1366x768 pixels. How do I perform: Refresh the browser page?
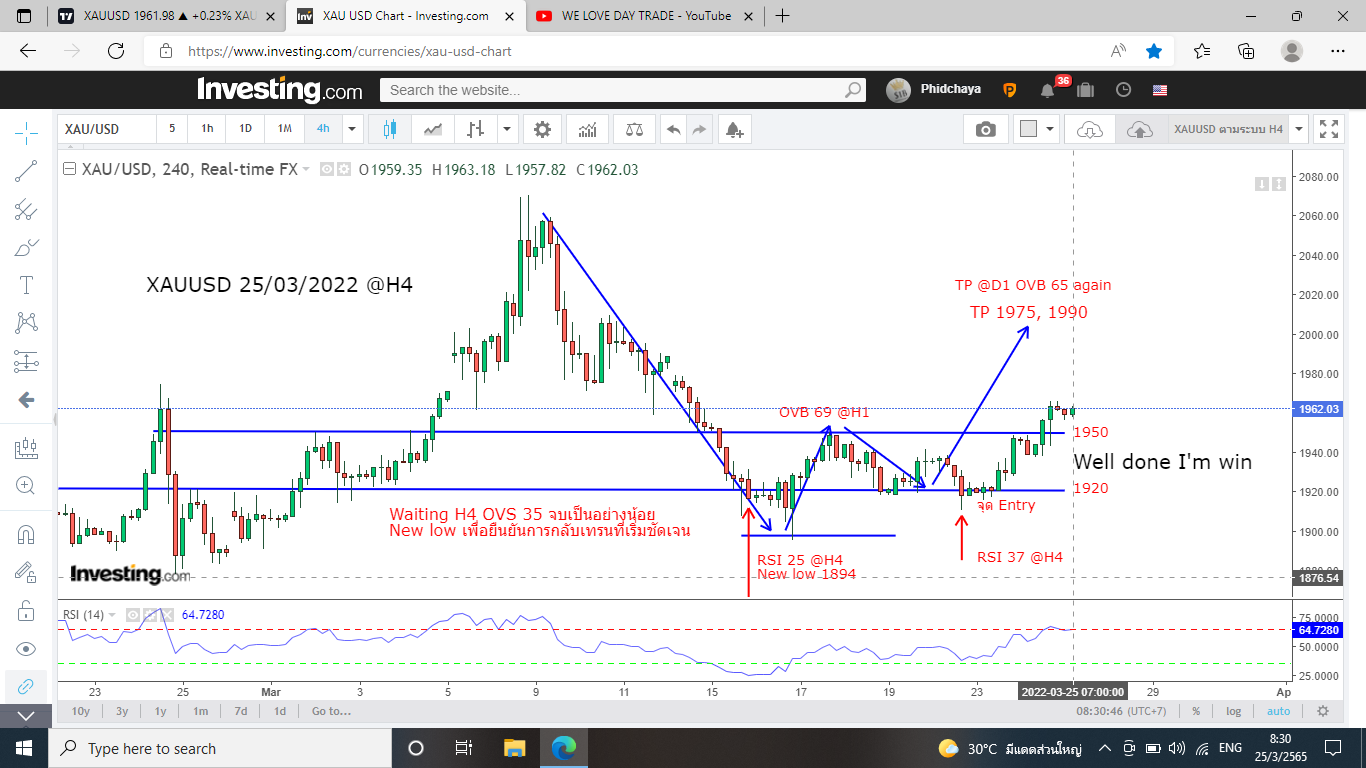click(x=116, y=51)
